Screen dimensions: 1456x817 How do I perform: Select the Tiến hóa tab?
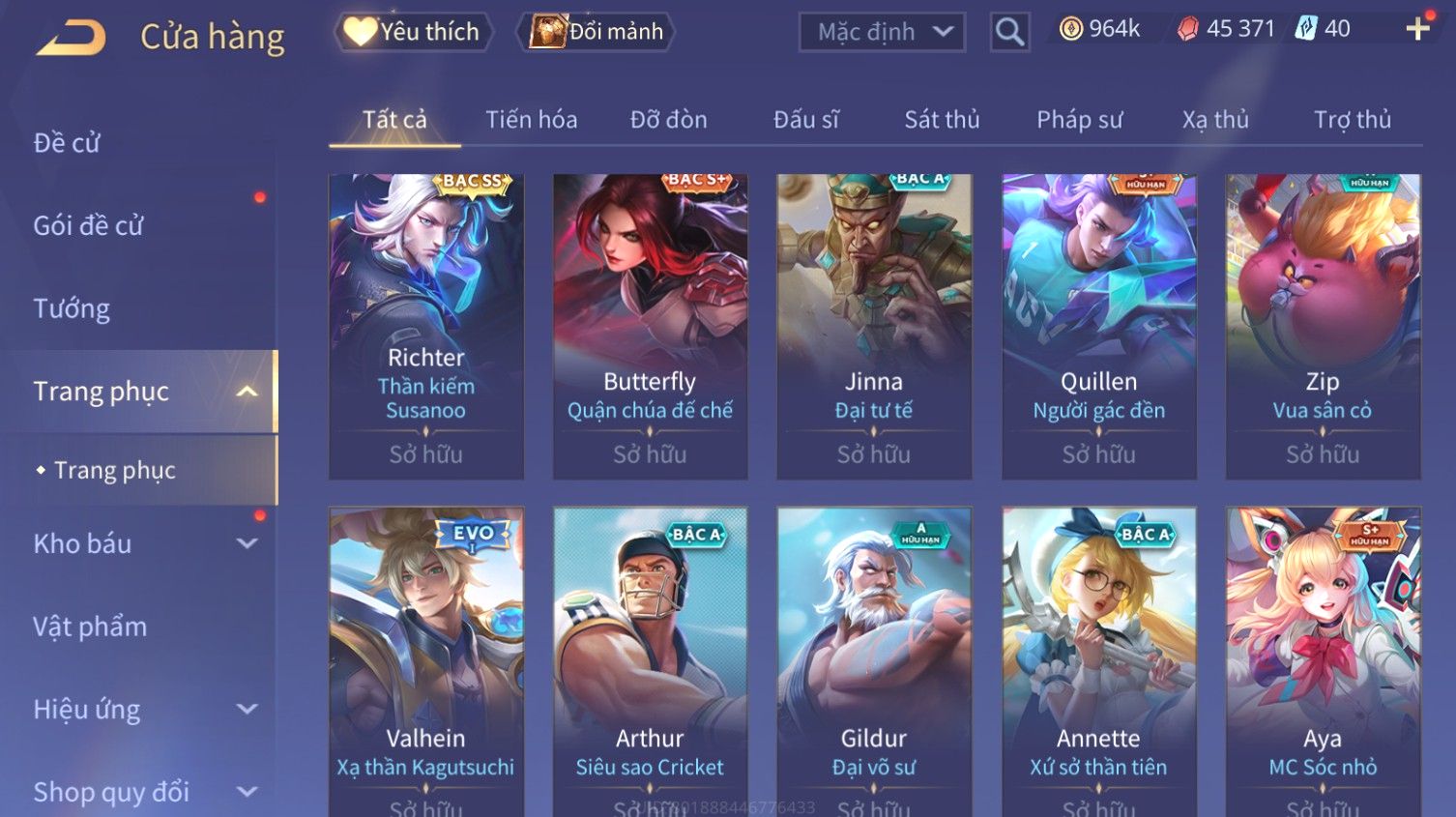click(x=531, y=120)
